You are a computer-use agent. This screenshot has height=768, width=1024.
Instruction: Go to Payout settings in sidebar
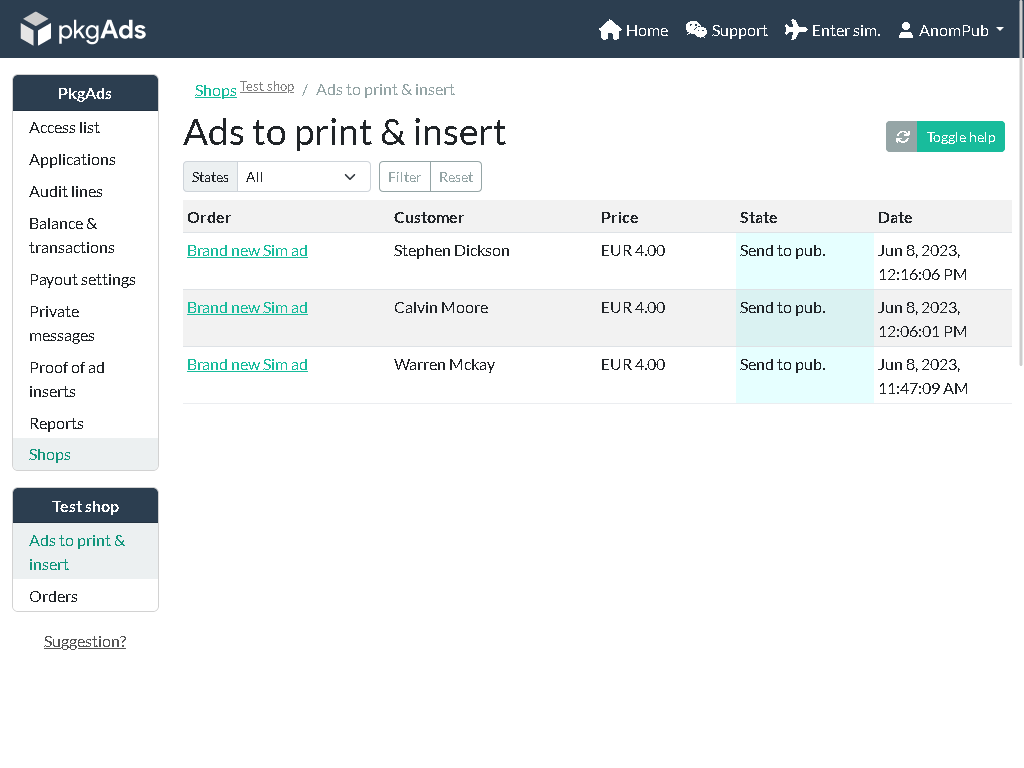point(82,280)
